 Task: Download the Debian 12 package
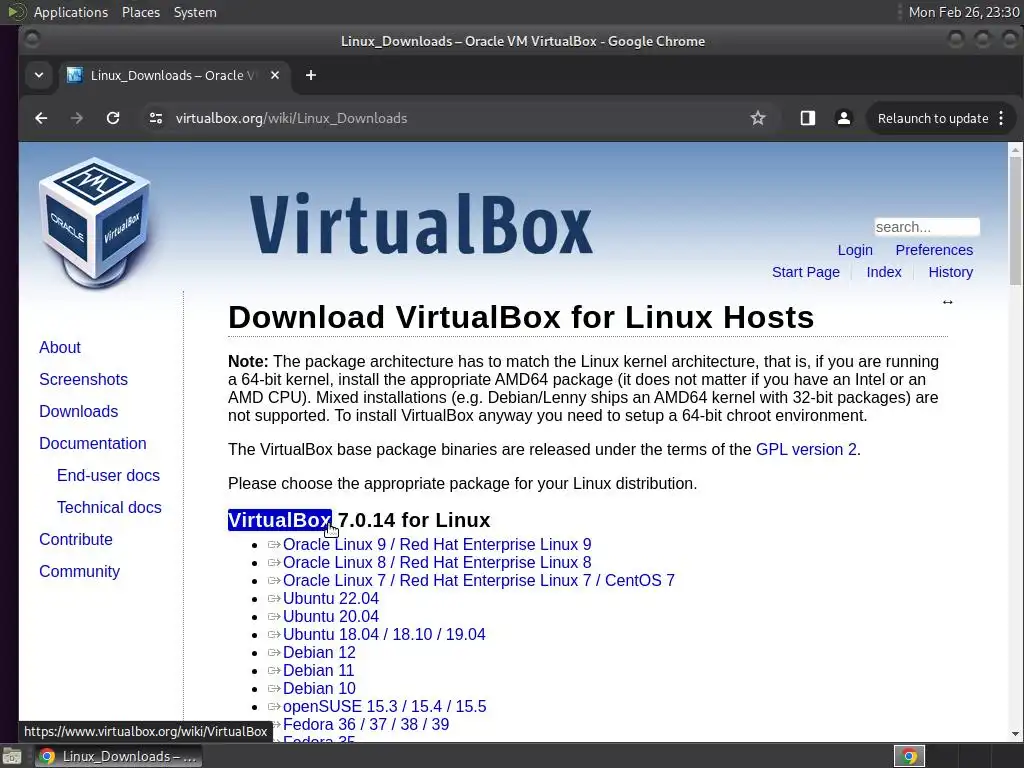pyautogui.click(x=319, y=652)
